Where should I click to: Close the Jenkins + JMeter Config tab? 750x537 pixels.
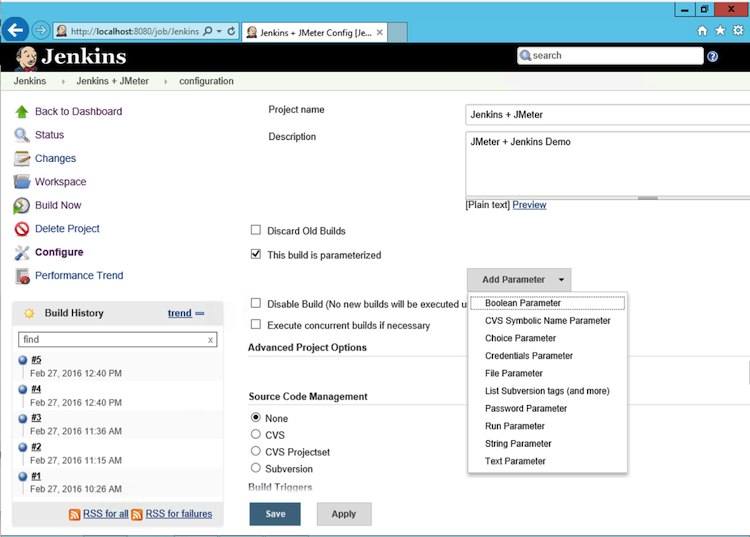tap(379, 32)
